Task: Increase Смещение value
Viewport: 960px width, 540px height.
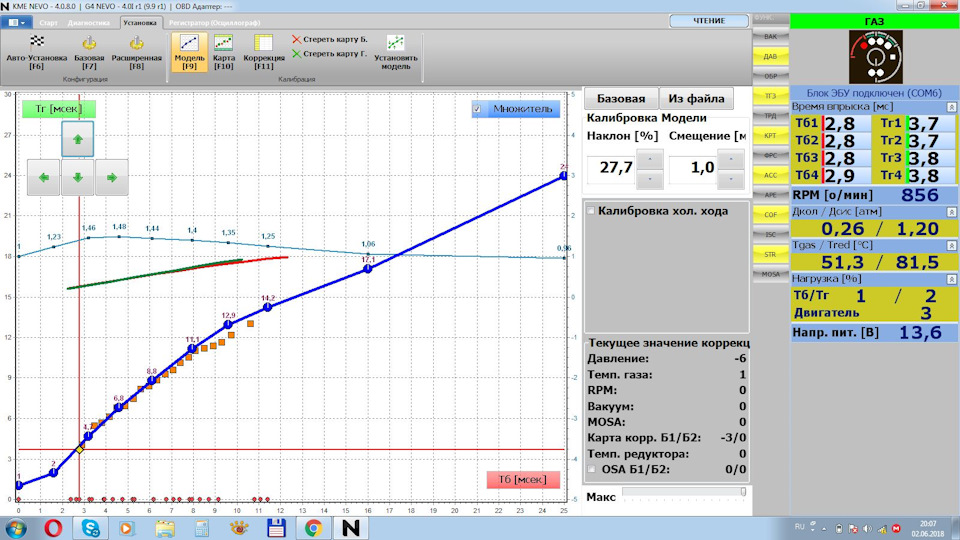Action: (731, 160)
